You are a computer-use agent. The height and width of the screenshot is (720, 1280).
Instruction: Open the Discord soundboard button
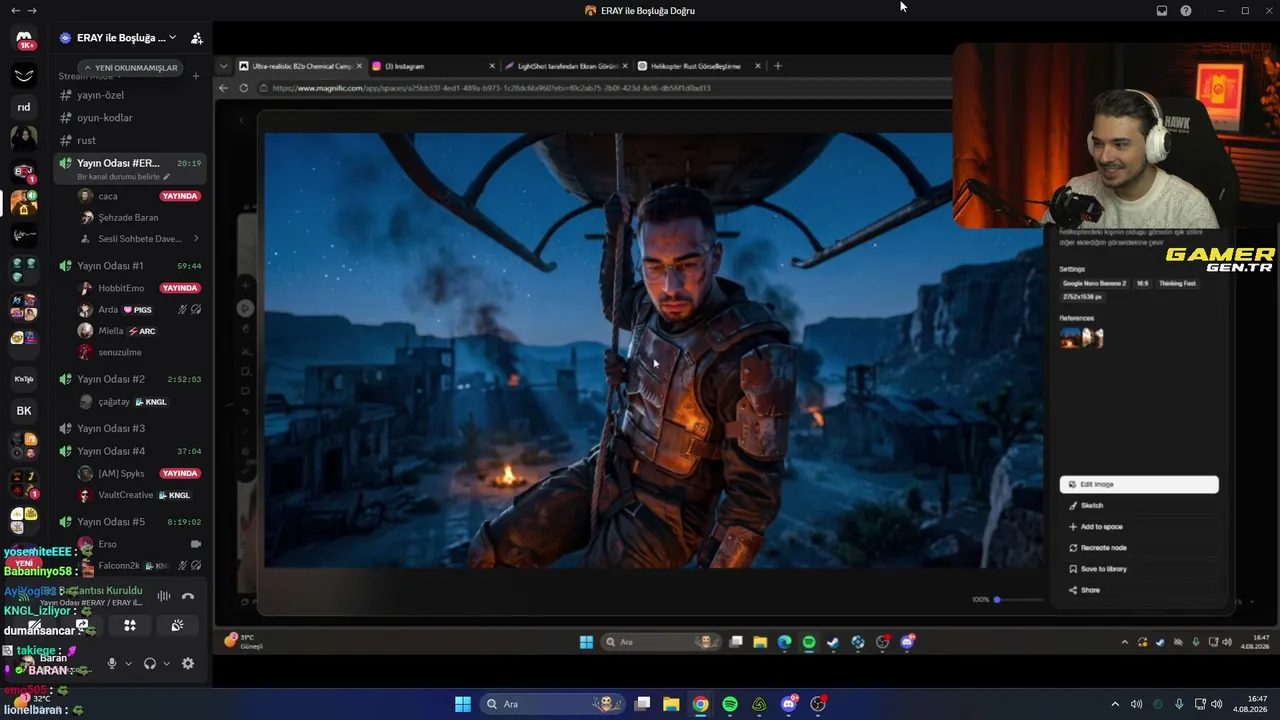pyautogui.click(x=177, y=625)
